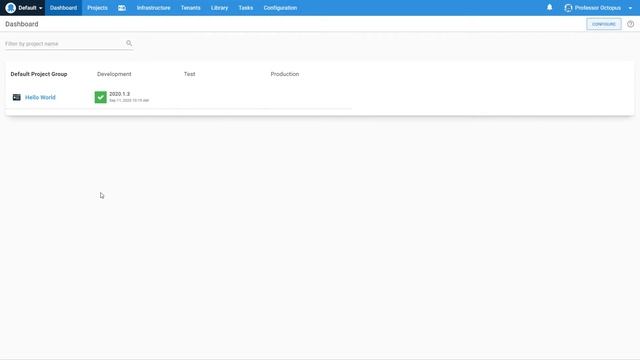The image size is (640, 360).
Task: Click the Production environment column header
Action: coord(285,74)
